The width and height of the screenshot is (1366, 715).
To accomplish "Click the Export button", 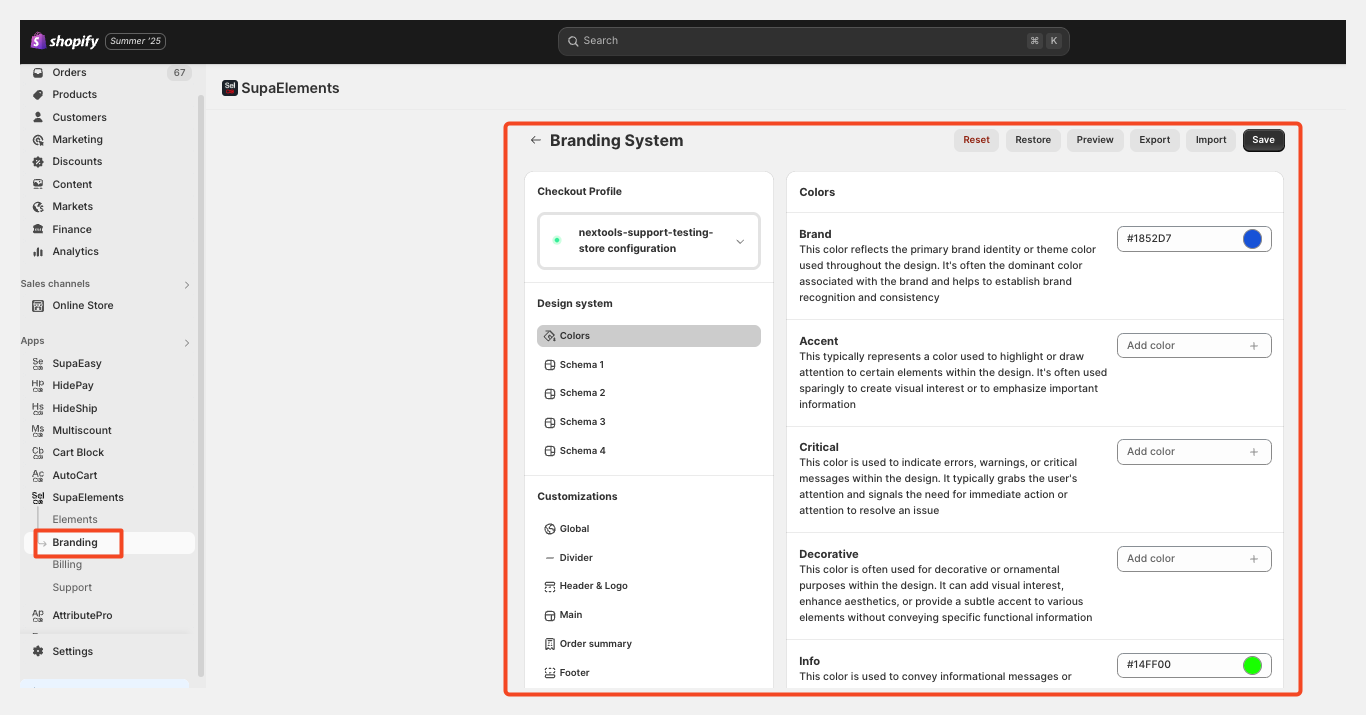I will (1155, 140).
